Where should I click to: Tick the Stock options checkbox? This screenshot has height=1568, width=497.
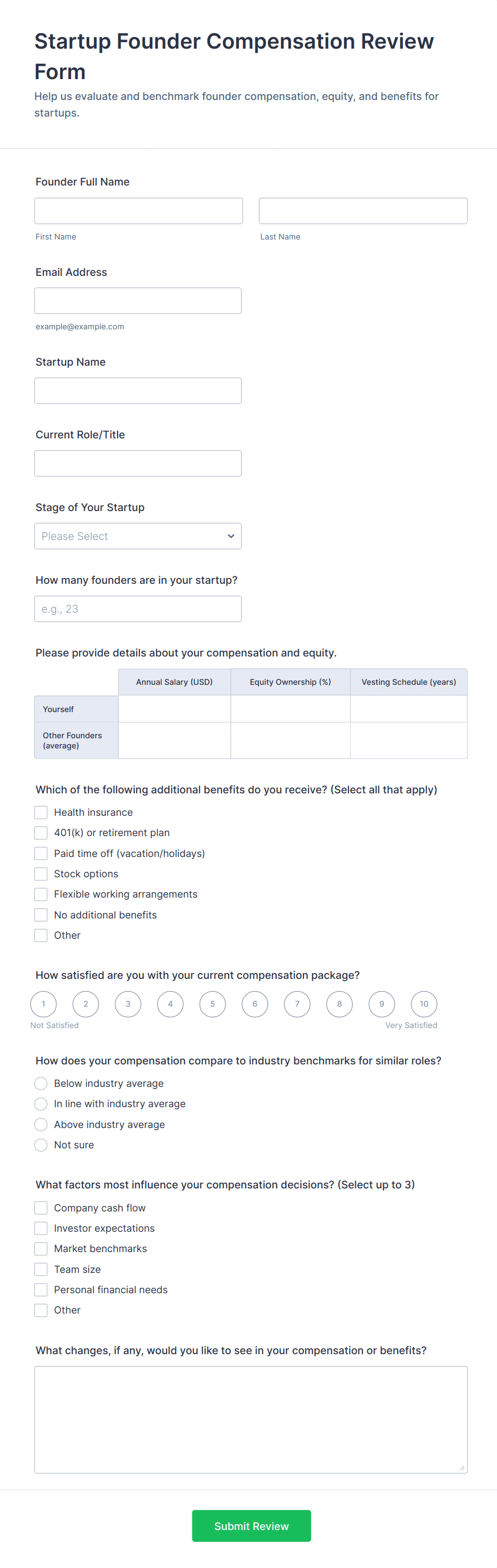tap(41, 874)
